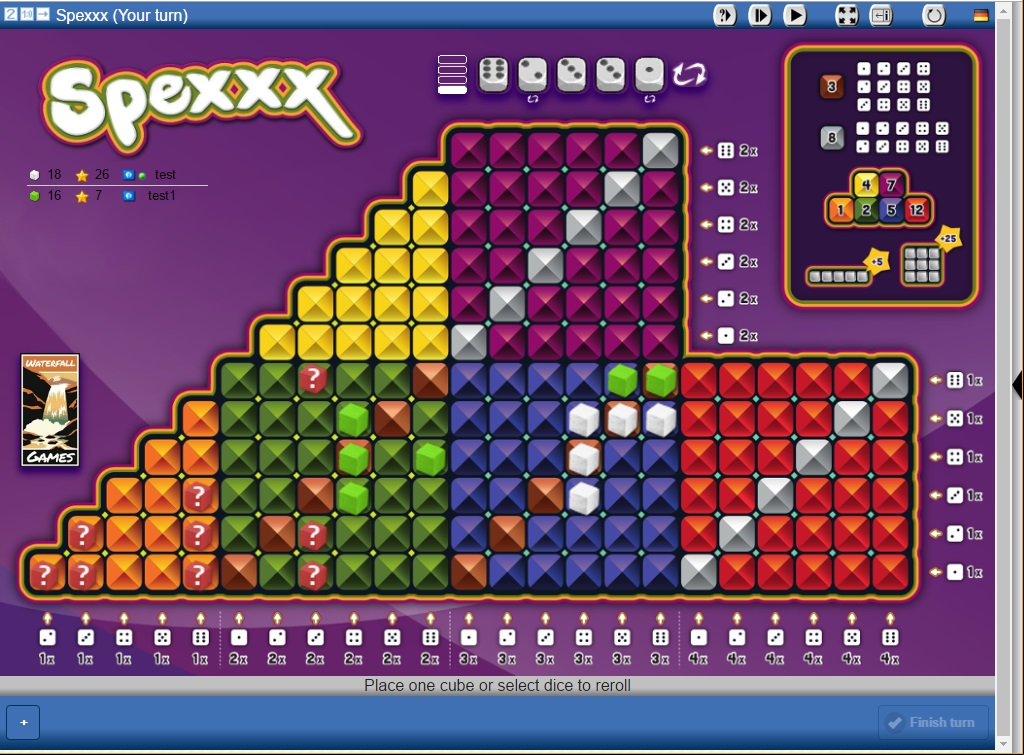Screen dimensions: 1024x755
Task: Click the scrollbar up arrow
Action: (1003, 10)
